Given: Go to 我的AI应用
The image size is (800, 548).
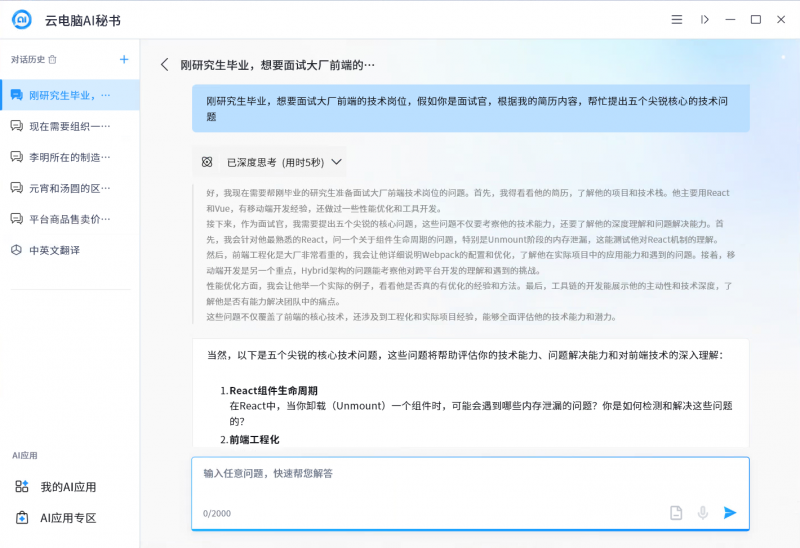Looking at the screenshot, I should 68,487.
